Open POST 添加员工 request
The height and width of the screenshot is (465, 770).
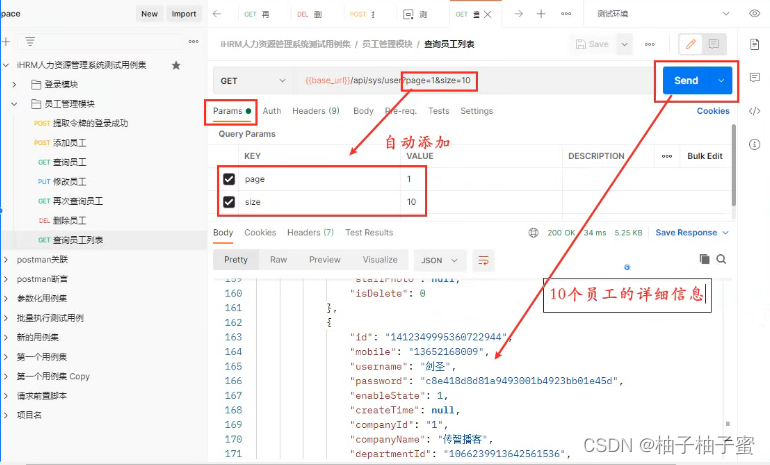click(60, 143)
